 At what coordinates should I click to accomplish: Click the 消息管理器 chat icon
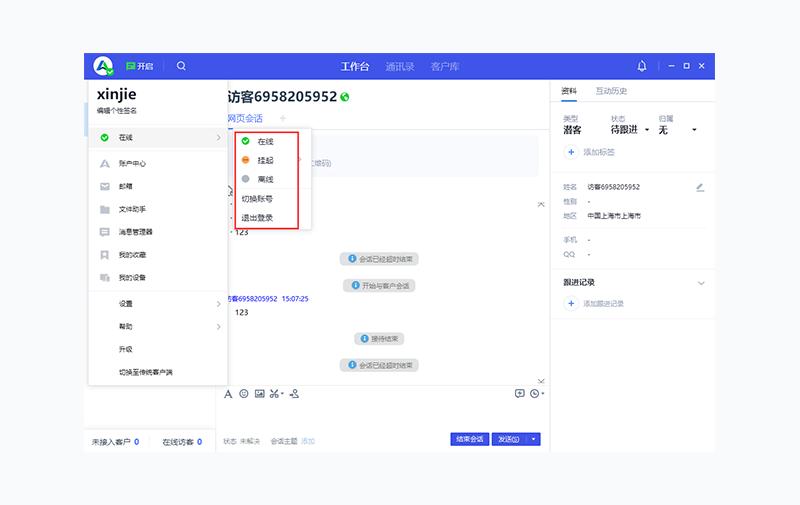click(105, 232)
